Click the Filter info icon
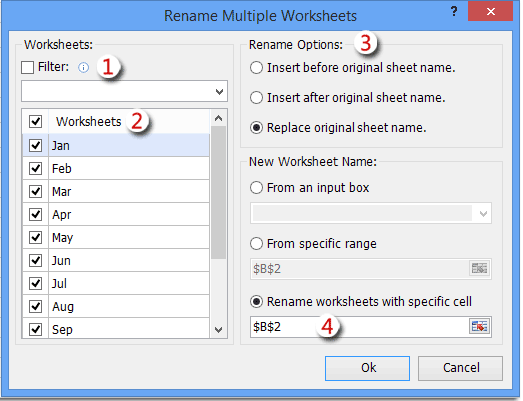 point(83,68)
